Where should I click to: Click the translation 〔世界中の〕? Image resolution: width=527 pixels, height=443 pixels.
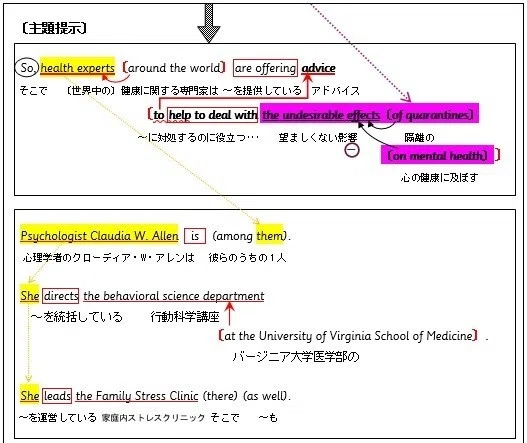pyautogui.click(x=91, y=90)
